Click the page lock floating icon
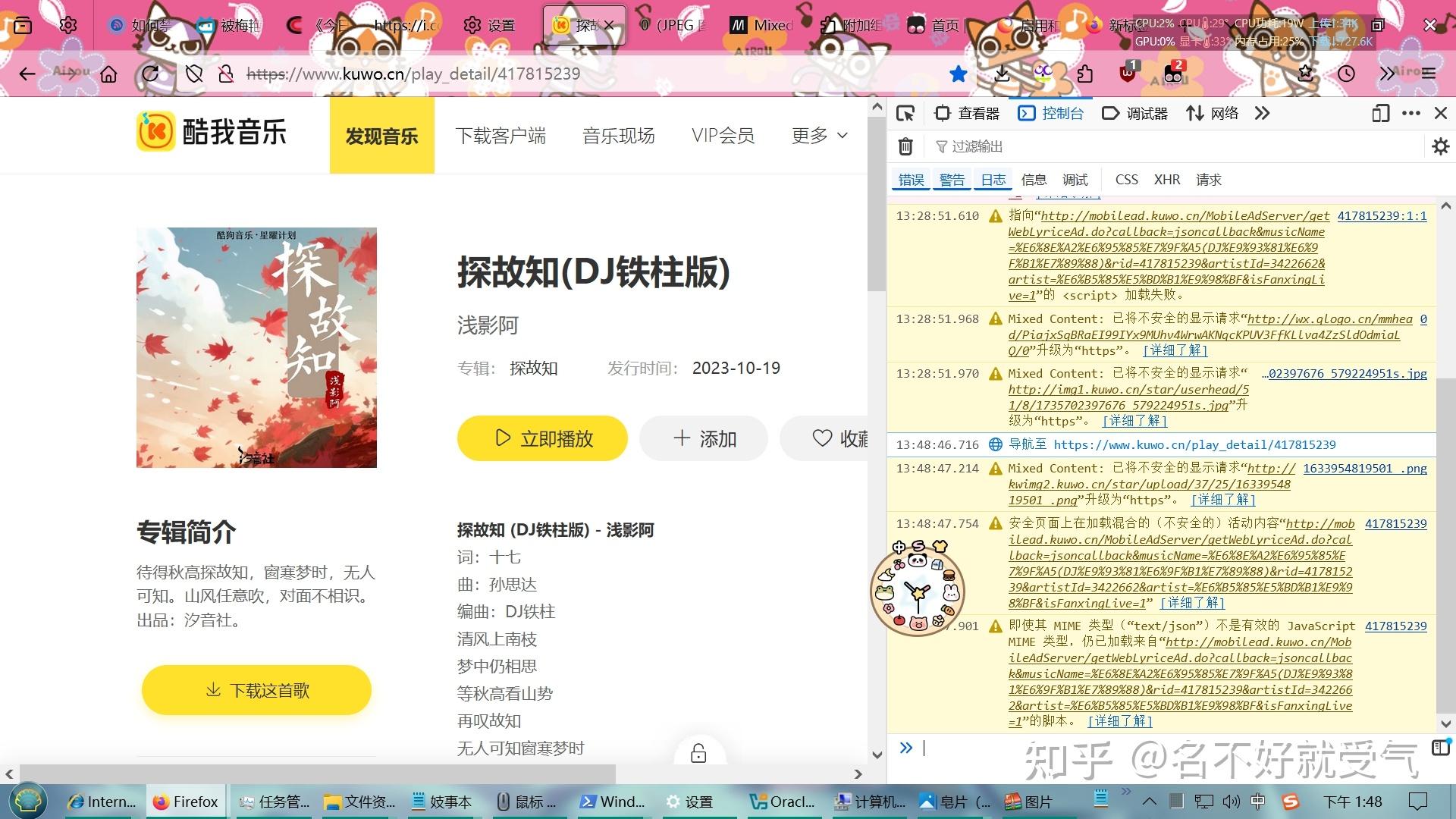This screenshot has height=819, width=1456. (x=698, y=753)
